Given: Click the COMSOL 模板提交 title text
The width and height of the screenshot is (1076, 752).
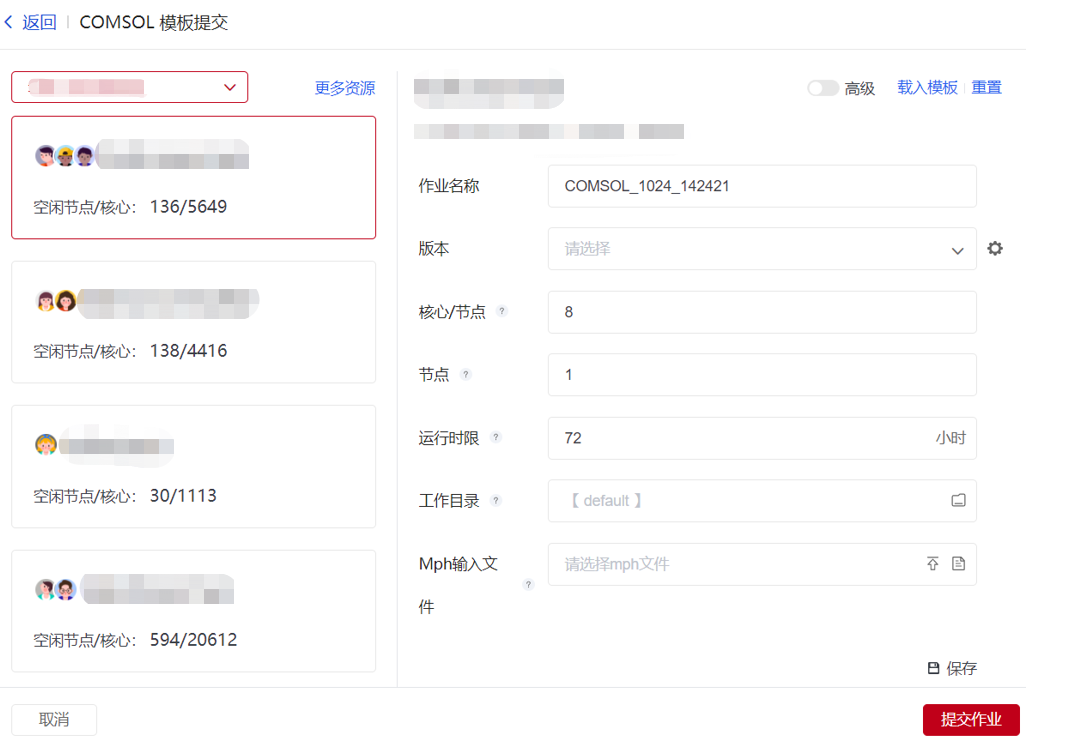Looking at the screenshot, I should [154, 22].
